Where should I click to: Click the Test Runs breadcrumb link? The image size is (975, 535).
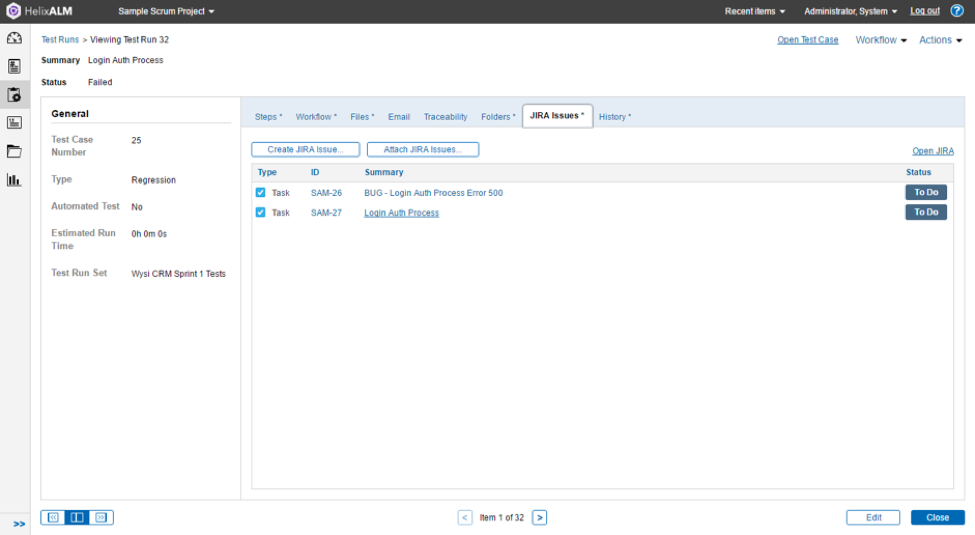[x=60, y=40]
